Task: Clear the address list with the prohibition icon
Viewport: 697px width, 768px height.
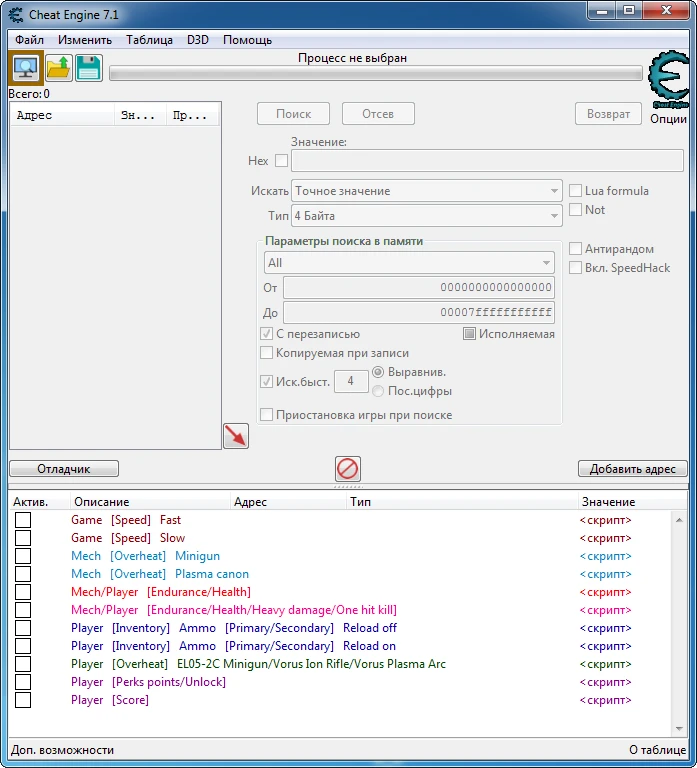Action: (x=348, y=469)
